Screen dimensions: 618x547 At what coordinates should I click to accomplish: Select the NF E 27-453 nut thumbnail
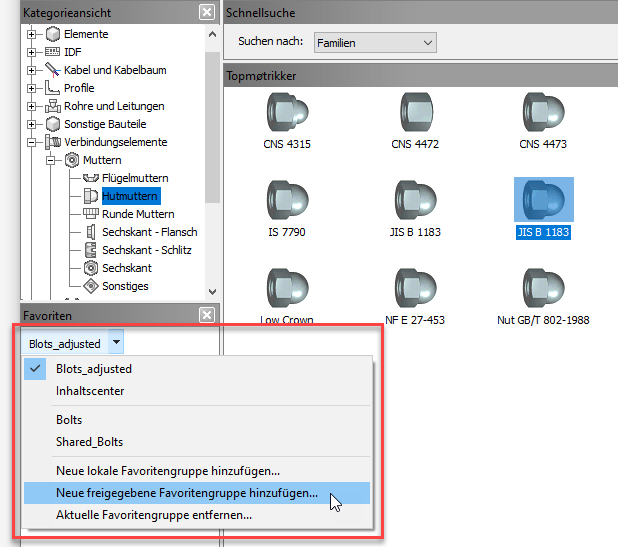[415, 288]
